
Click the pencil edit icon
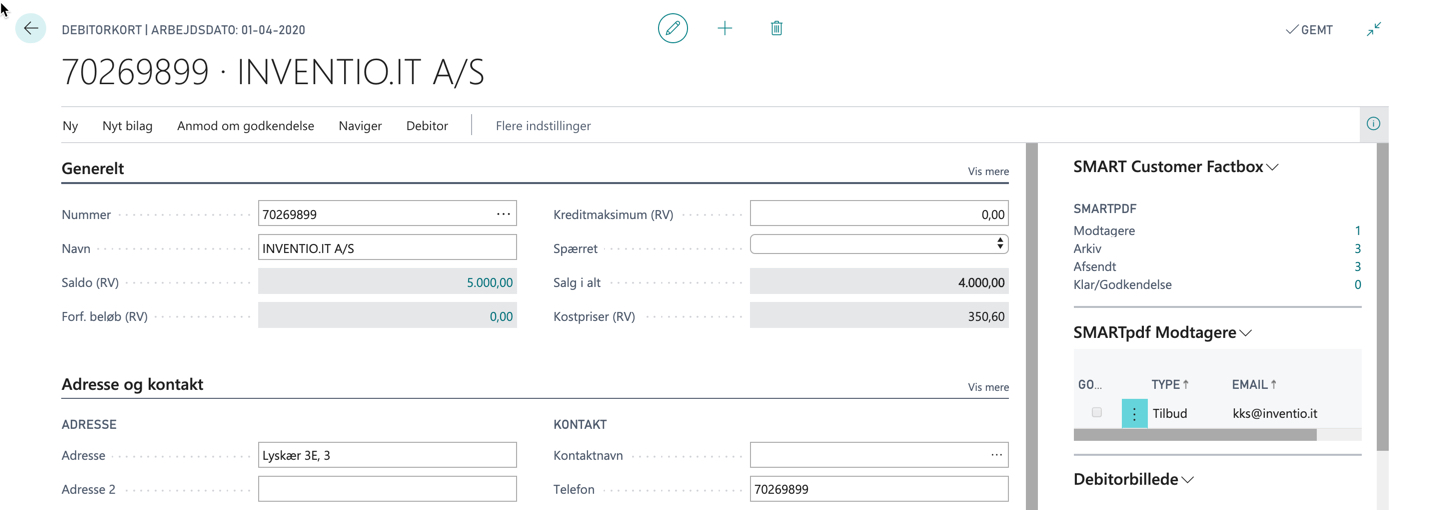coord(673,29)
